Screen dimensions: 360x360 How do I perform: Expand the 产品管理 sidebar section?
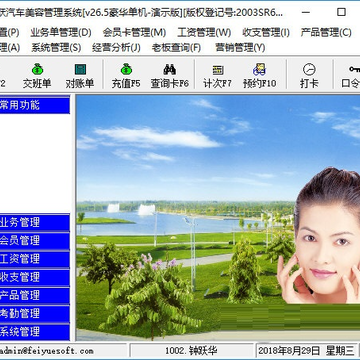coord(35,296)
